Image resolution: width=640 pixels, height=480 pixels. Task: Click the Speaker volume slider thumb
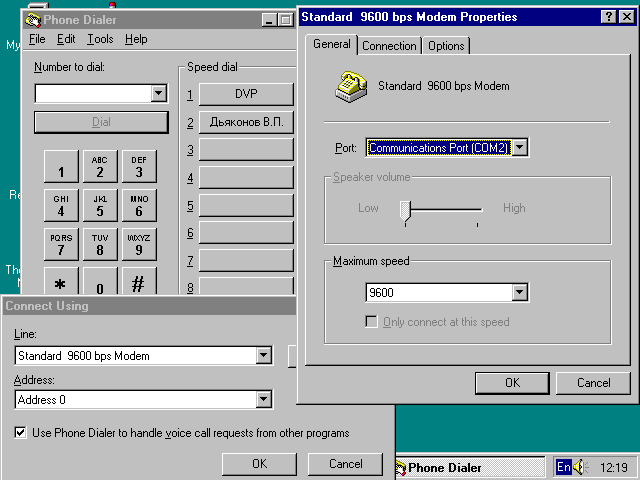tap(406, 209)
